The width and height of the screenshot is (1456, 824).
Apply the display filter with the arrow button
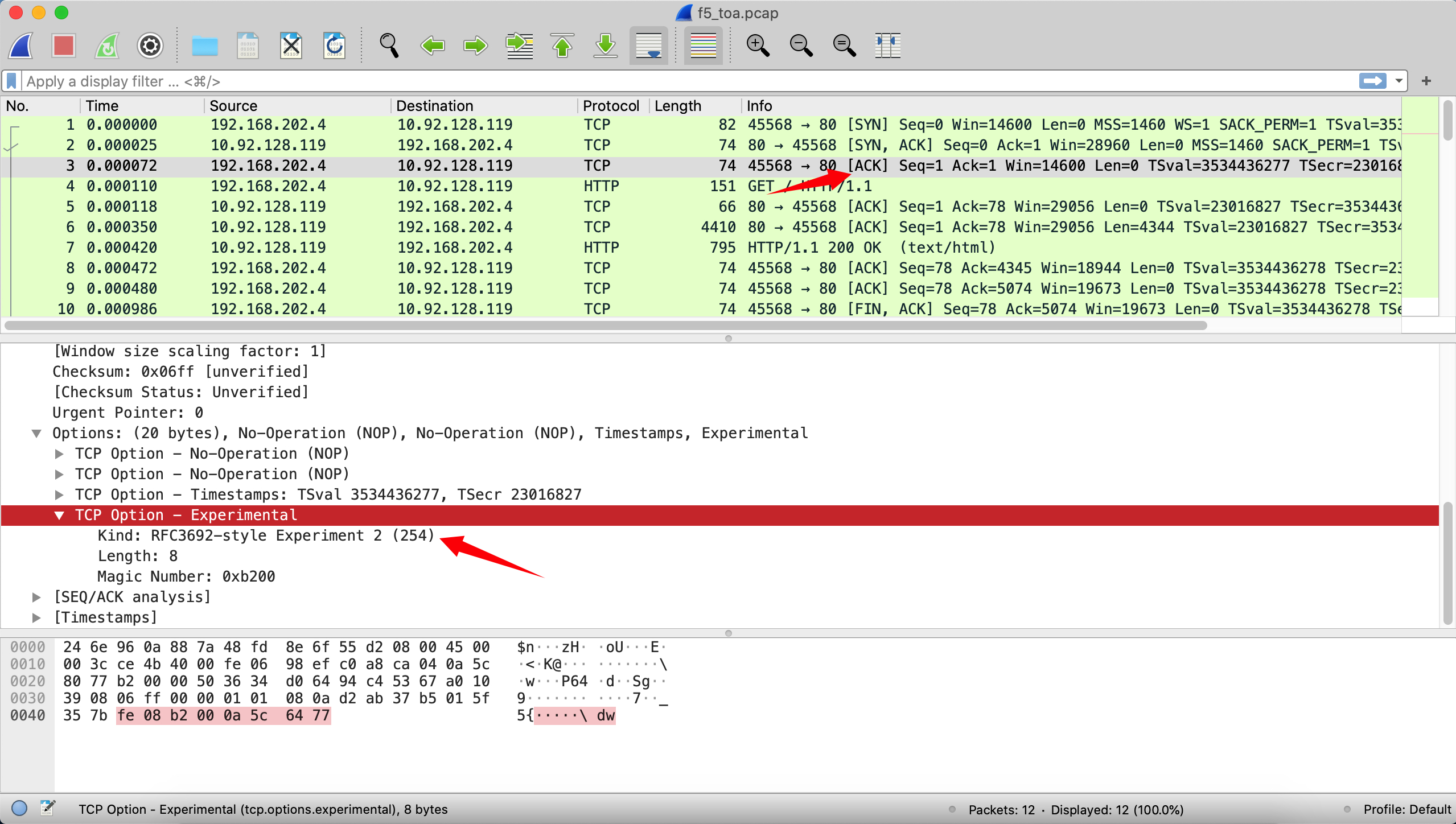click(1373, 81)
